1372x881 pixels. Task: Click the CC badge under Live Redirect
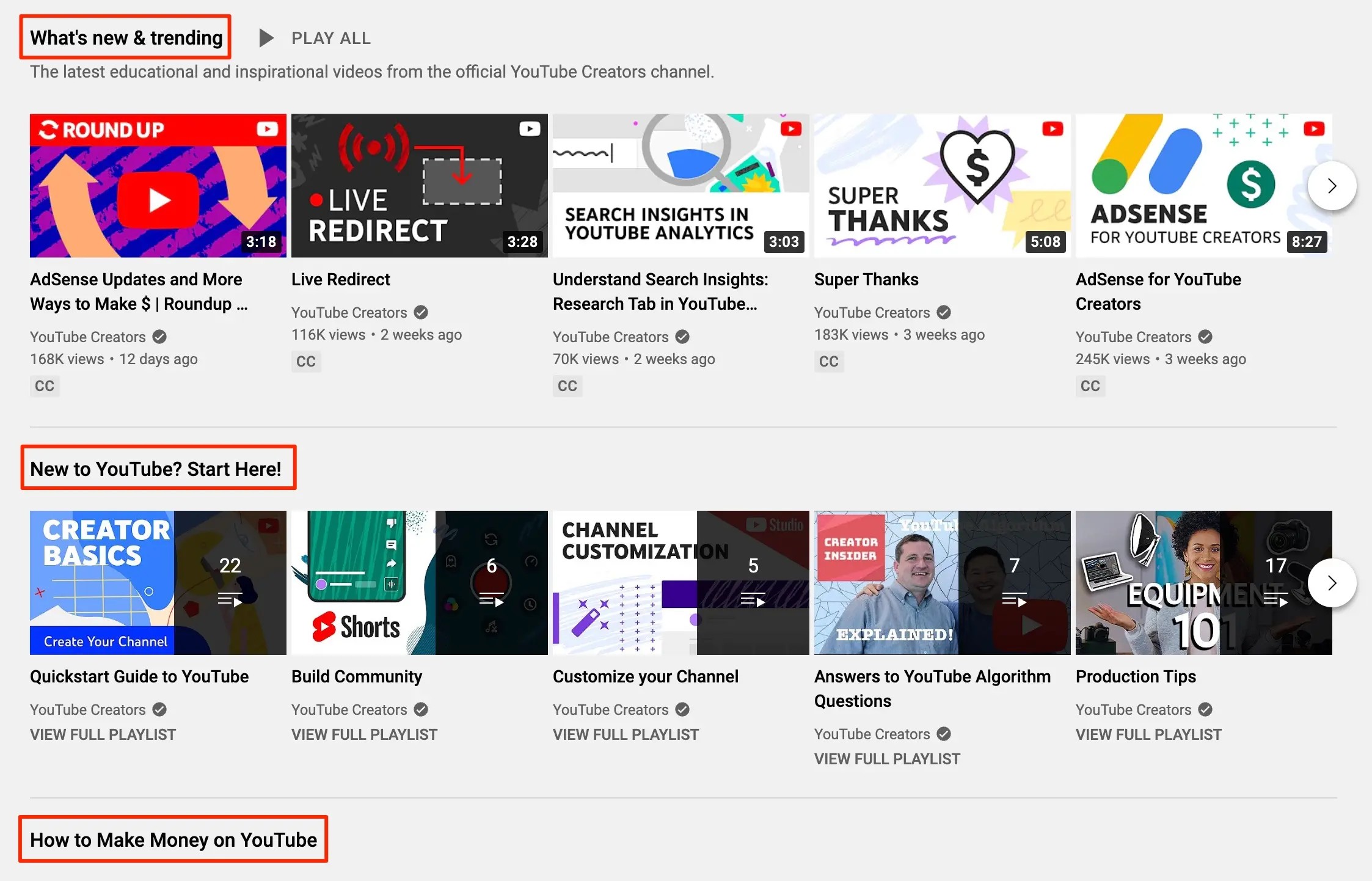tap(306, 361)
